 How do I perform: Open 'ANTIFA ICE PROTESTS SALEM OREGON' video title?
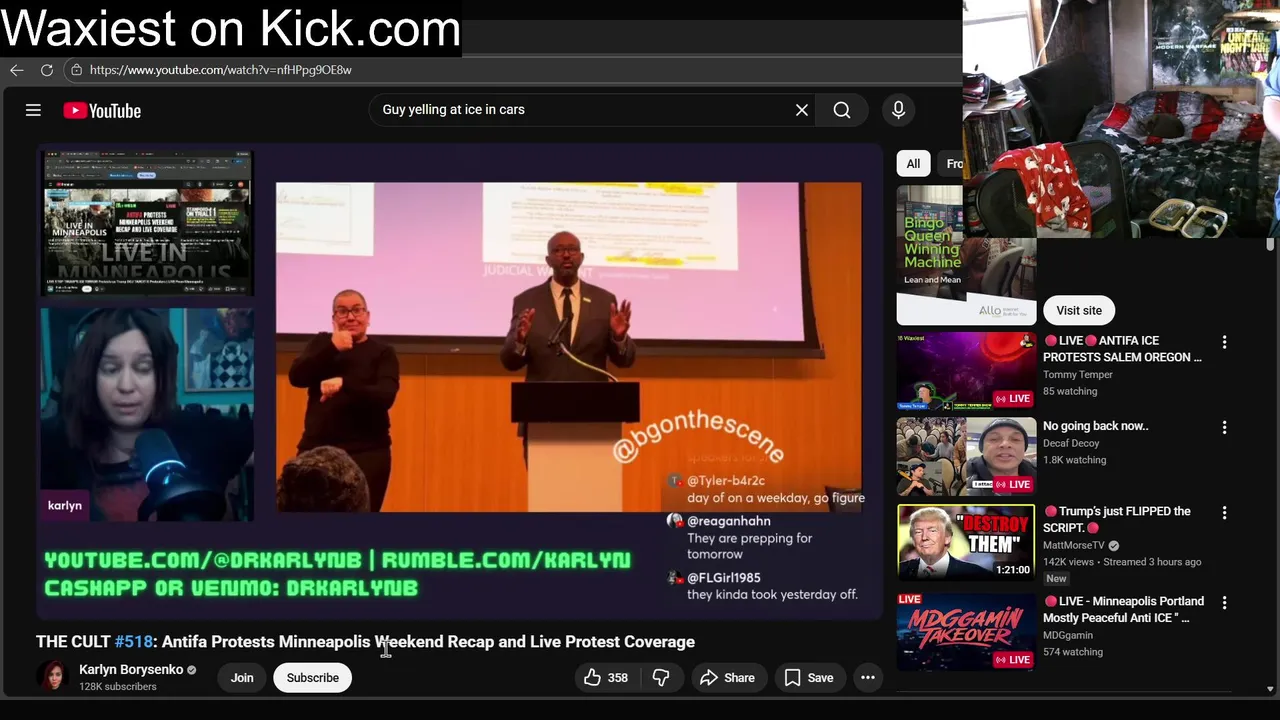coord(1122,349)
